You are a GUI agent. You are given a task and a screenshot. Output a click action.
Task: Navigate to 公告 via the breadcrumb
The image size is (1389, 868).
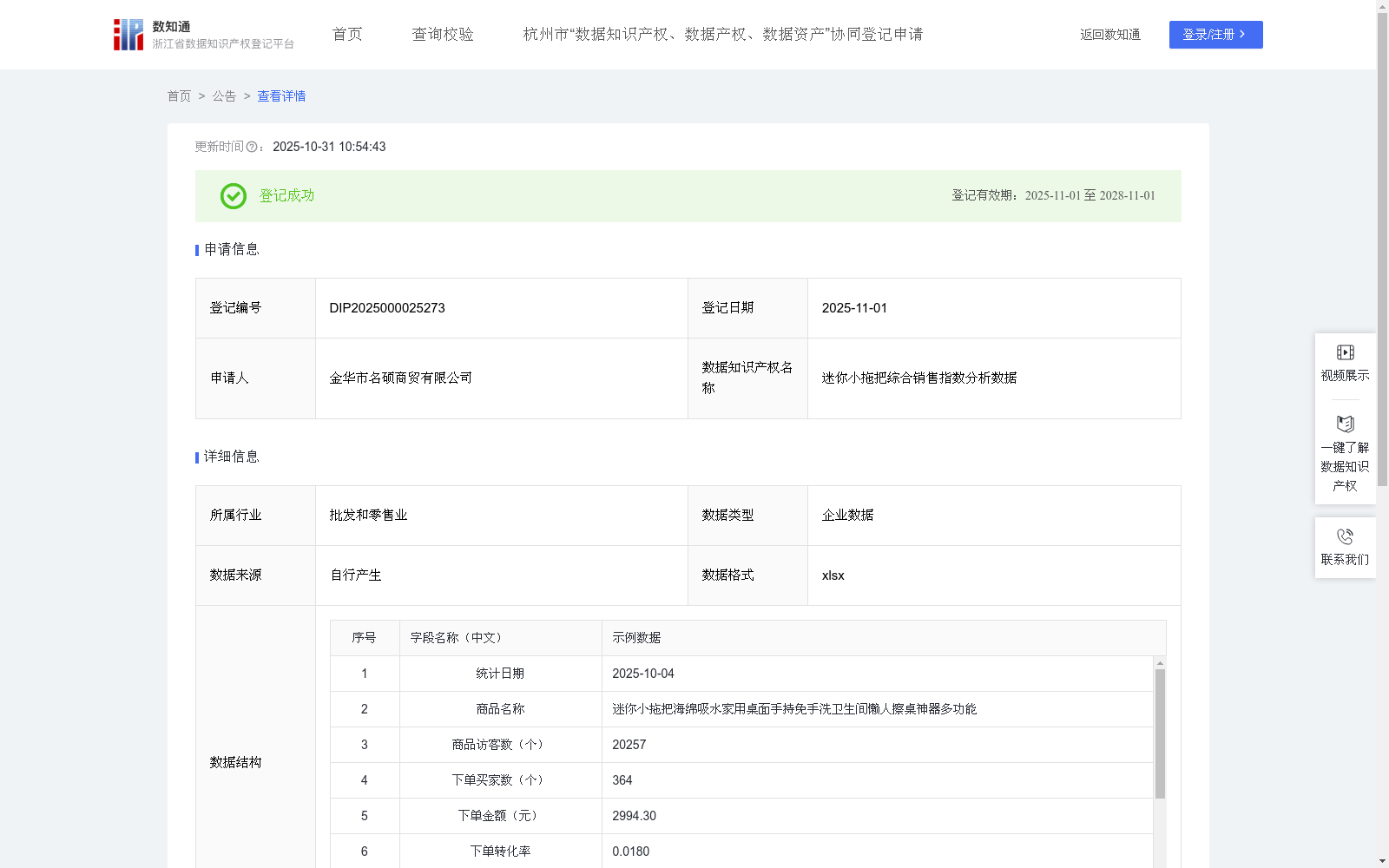point(224,96)
